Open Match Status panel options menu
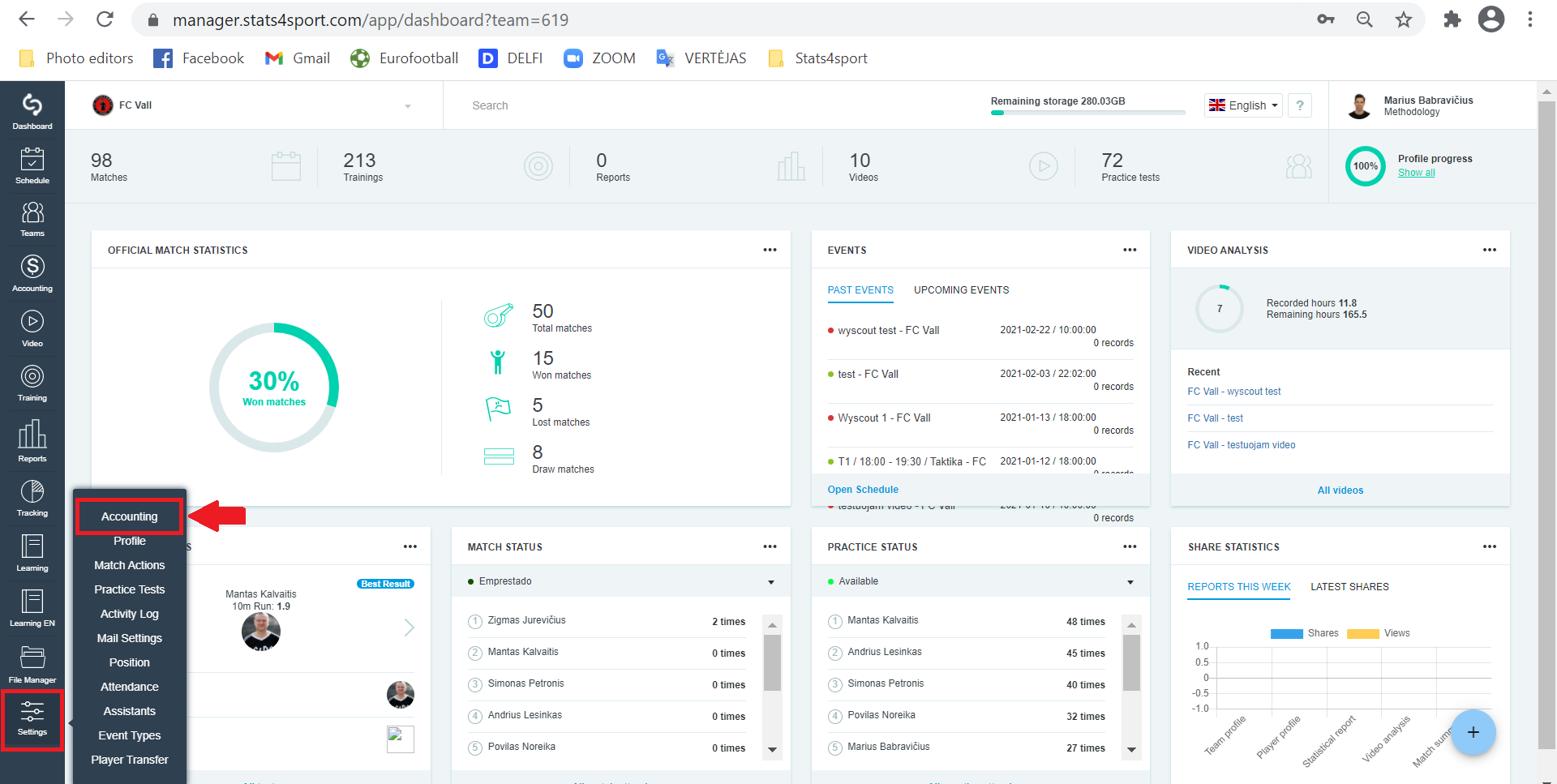This screenshot has width=1557, height=784. point(770,546)
